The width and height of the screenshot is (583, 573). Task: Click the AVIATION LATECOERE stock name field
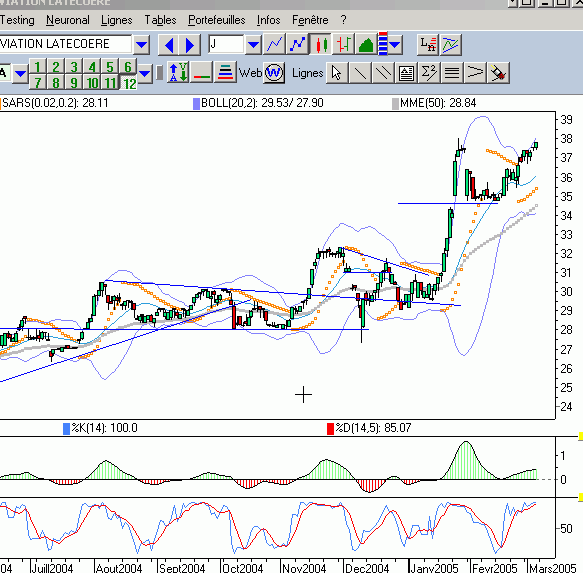click(x=65, y=44)
